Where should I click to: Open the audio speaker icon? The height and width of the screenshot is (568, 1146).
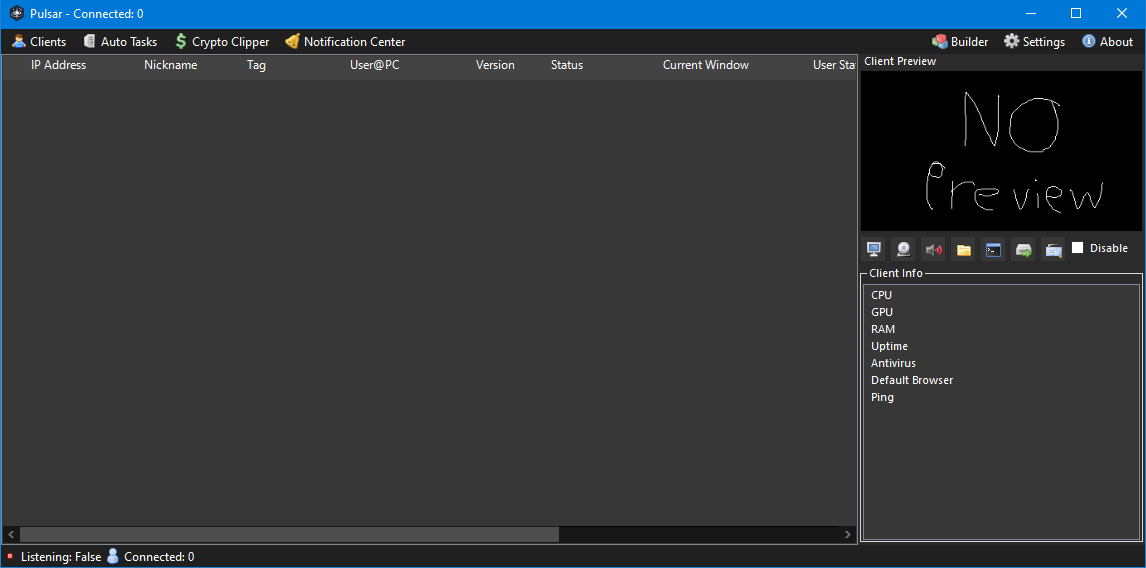pyautogui.click(x=933, y=249)
